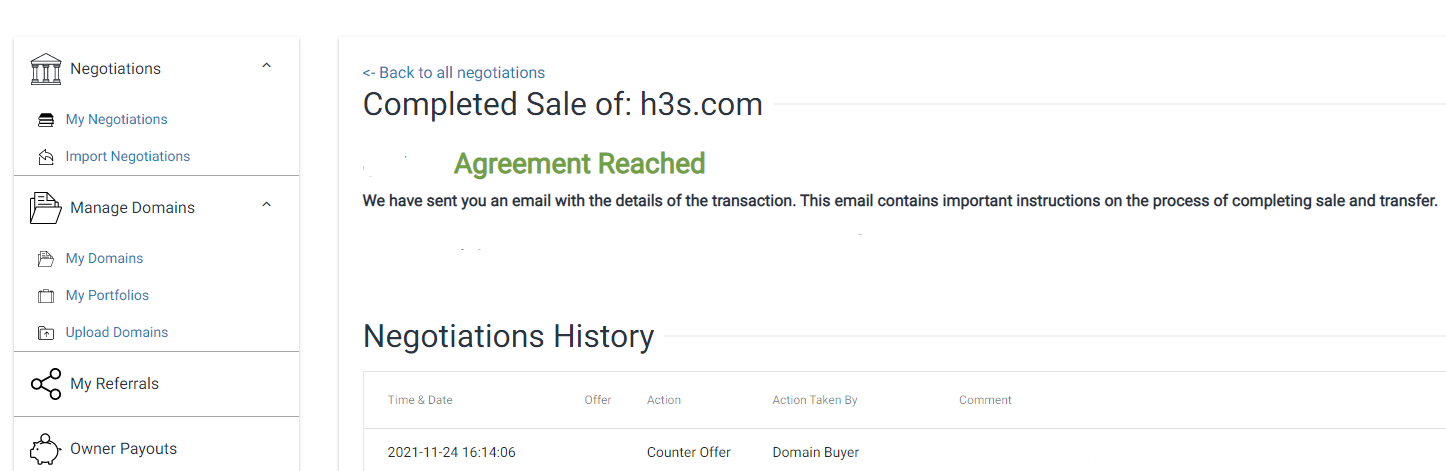
Task: Go back to all negotiations
Action: [x=454, y=72]
